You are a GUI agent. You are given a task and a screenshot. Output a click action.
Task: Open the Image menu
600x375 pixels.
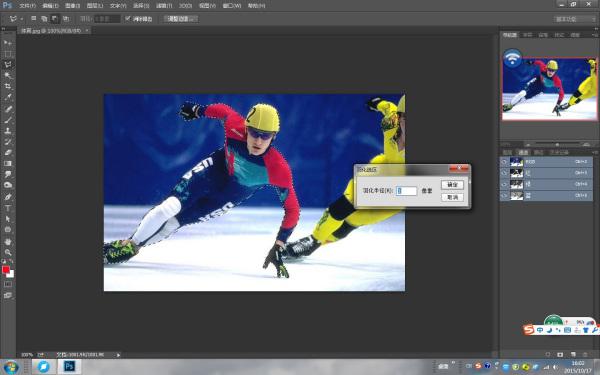point(72,6)
